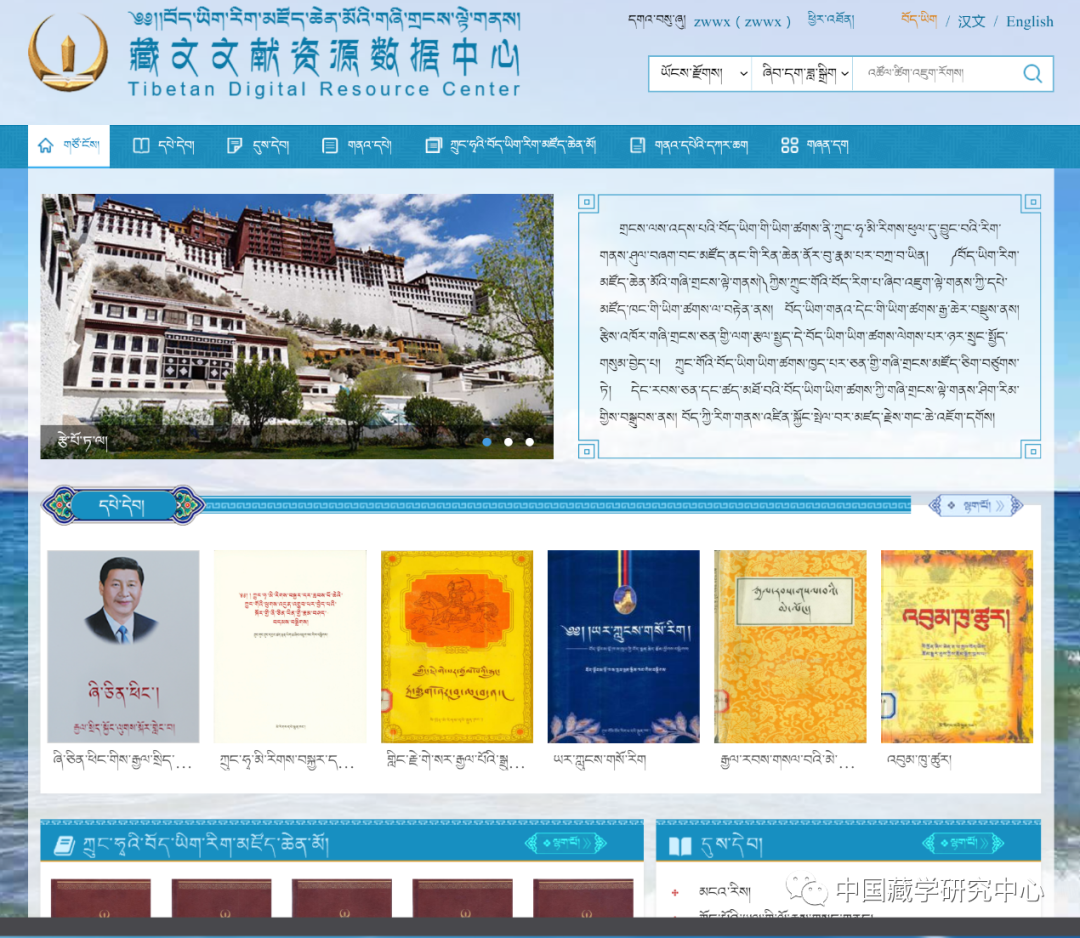The width and height of the screenshot is (1080, 938).
Task: Open the note-with-pencil navigation icon
Action: pos(235,146)
